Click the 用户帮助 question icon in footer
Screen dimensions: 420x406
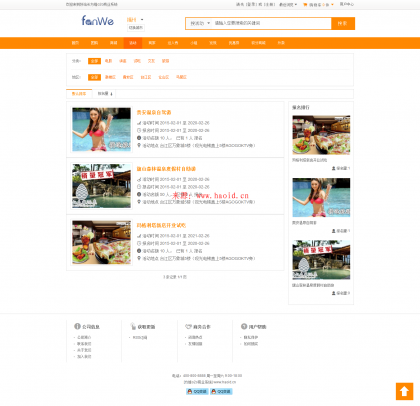244,326
